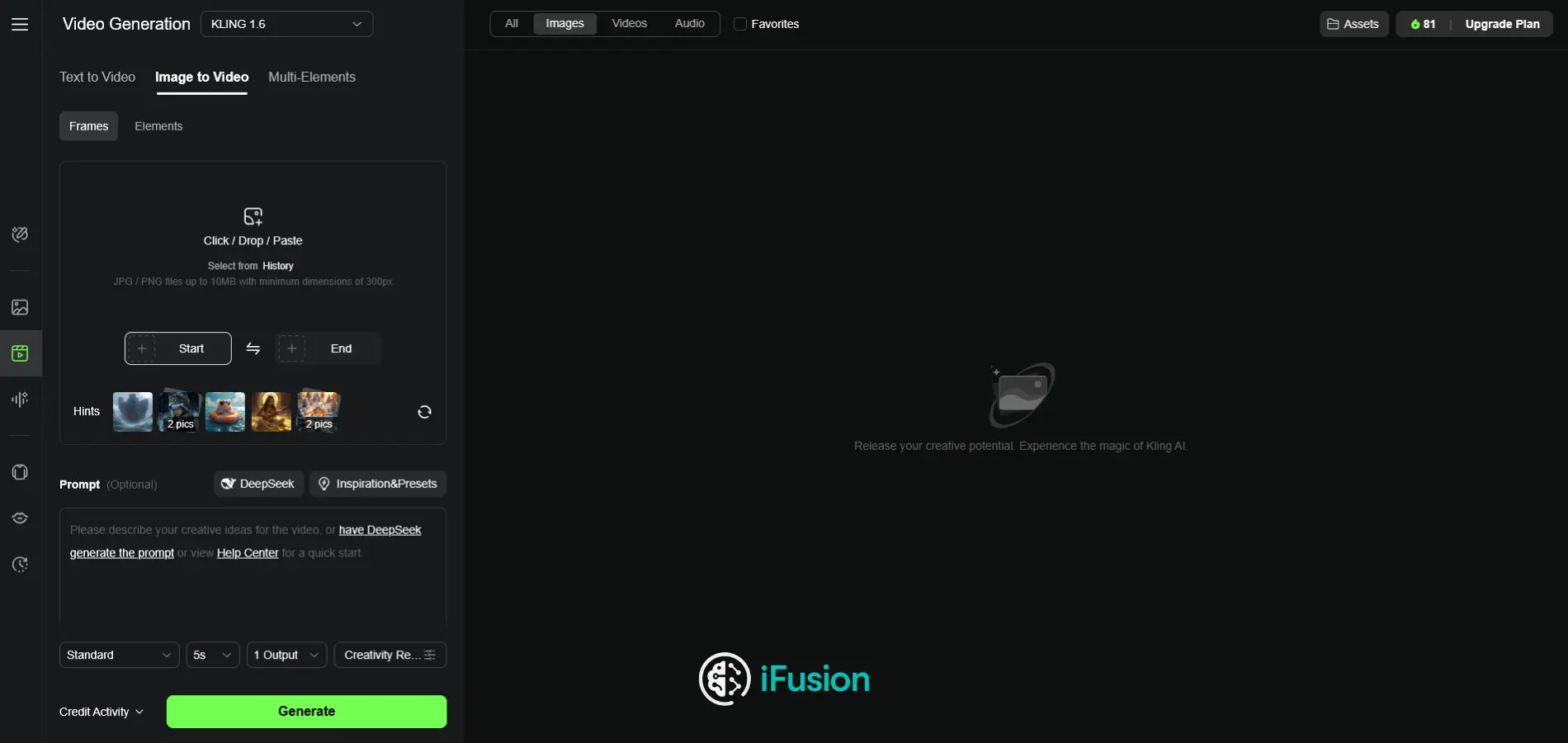Select the Videos filter
This screenshot has width=1568, height=743.
point(629,24)
